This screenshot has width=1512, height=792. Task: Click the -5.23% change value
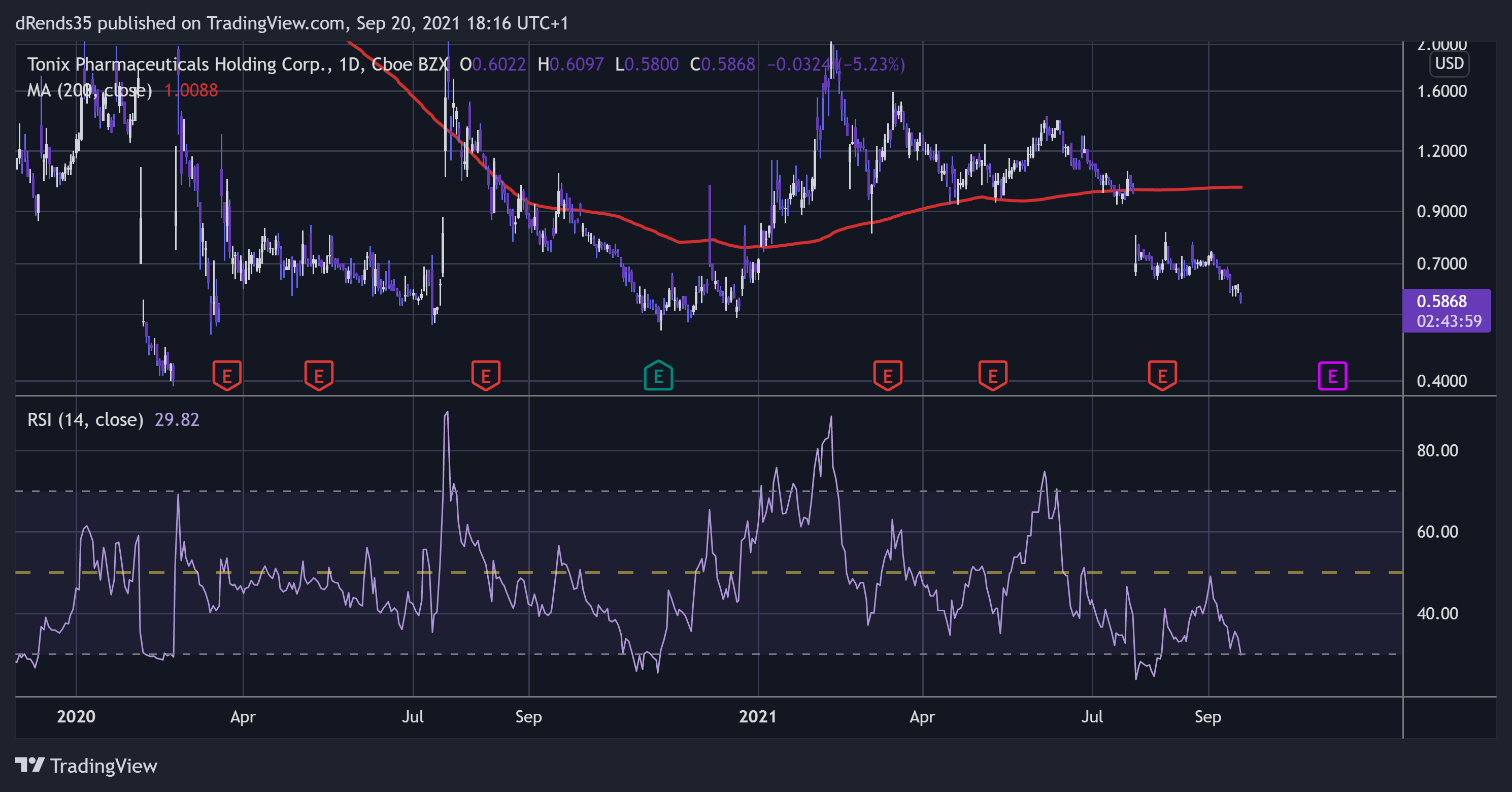[872, 64]
